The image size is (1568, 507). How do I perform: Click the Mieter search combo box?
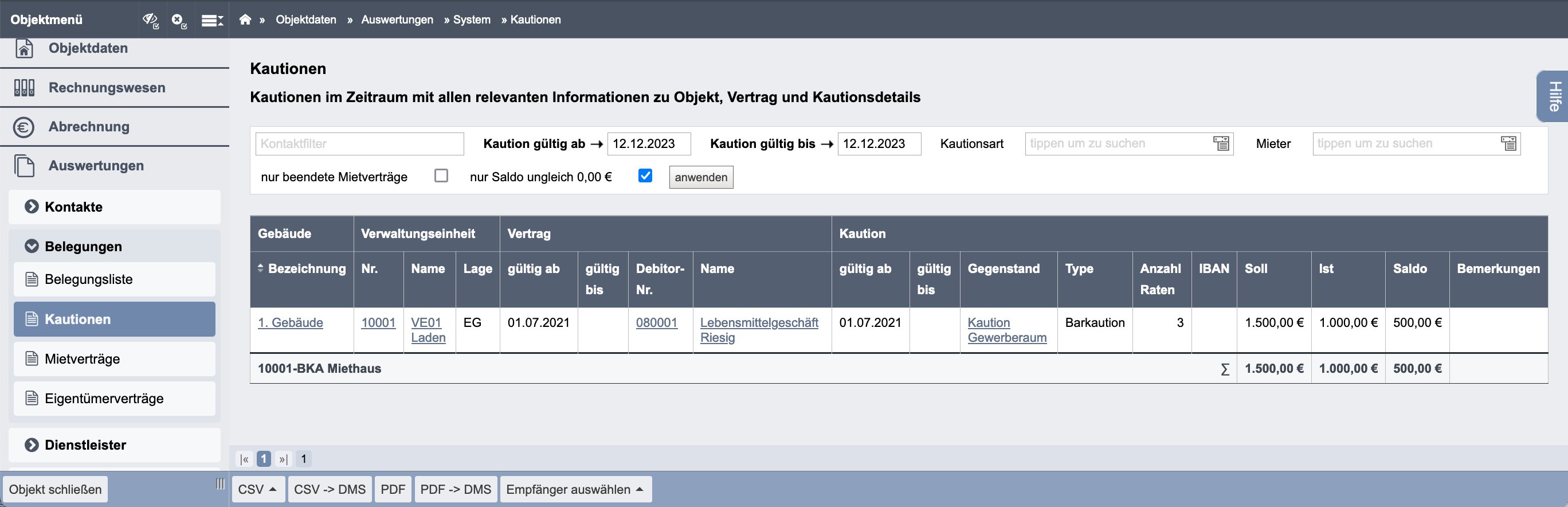[x=1417, y=144]
